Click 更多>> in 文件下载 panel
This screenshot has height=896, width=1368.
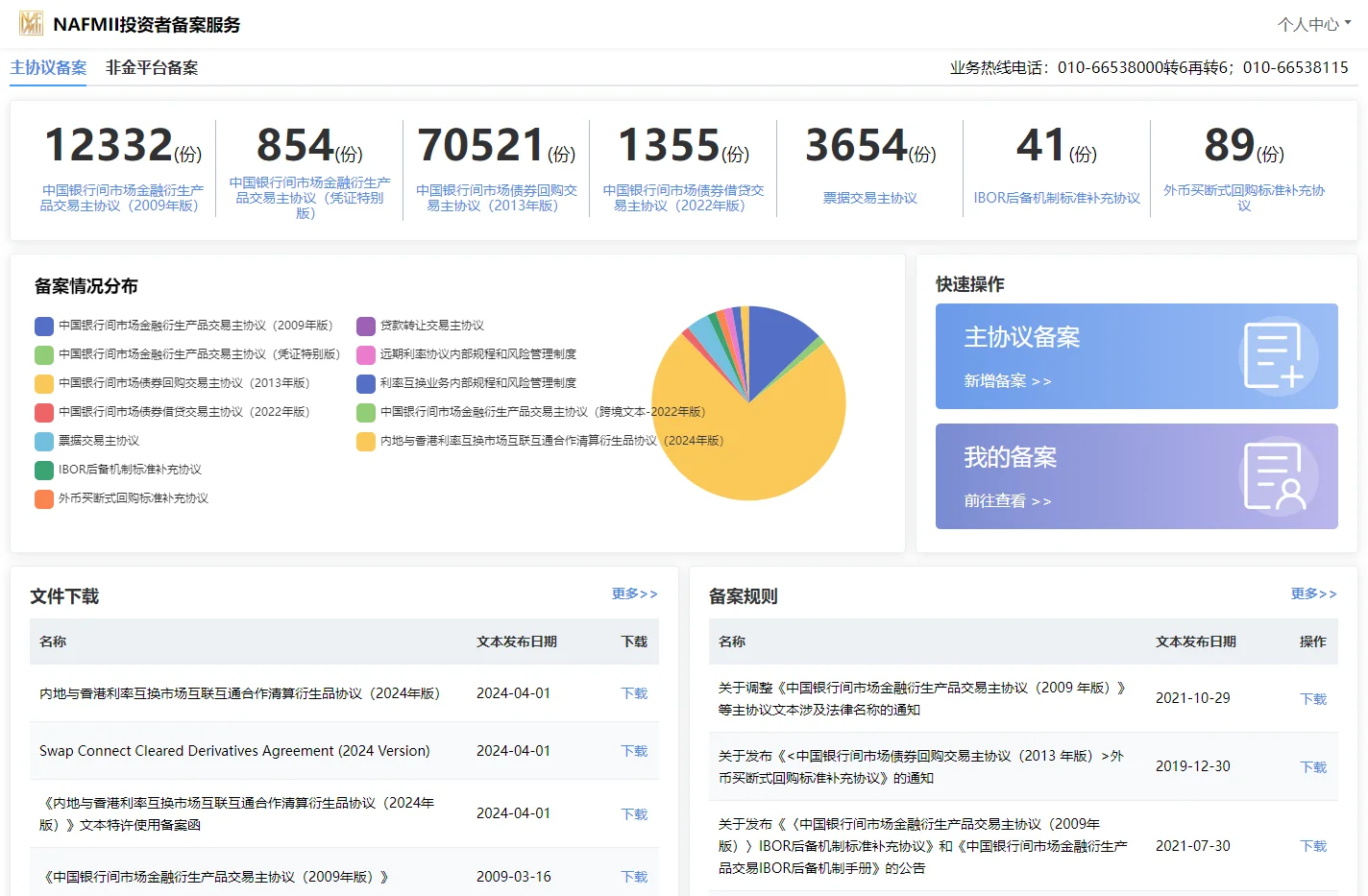[634, 593]
